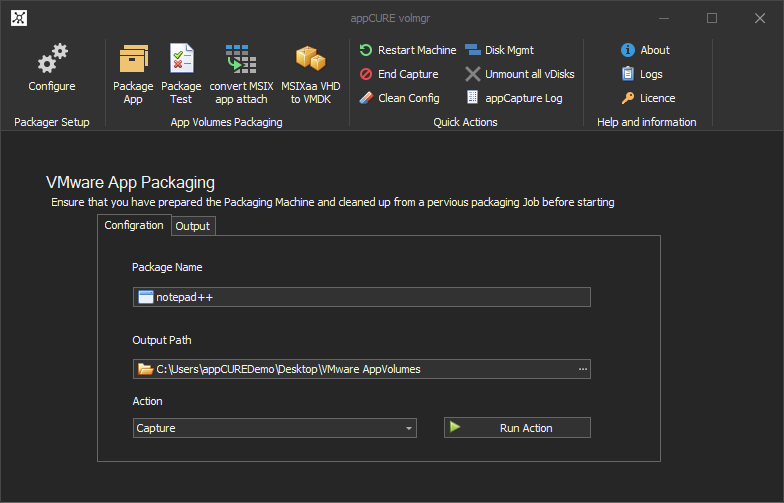784x503 pixels.
Task: Click the Unmount all vDisks label
Action: click(x=530, y=74)
